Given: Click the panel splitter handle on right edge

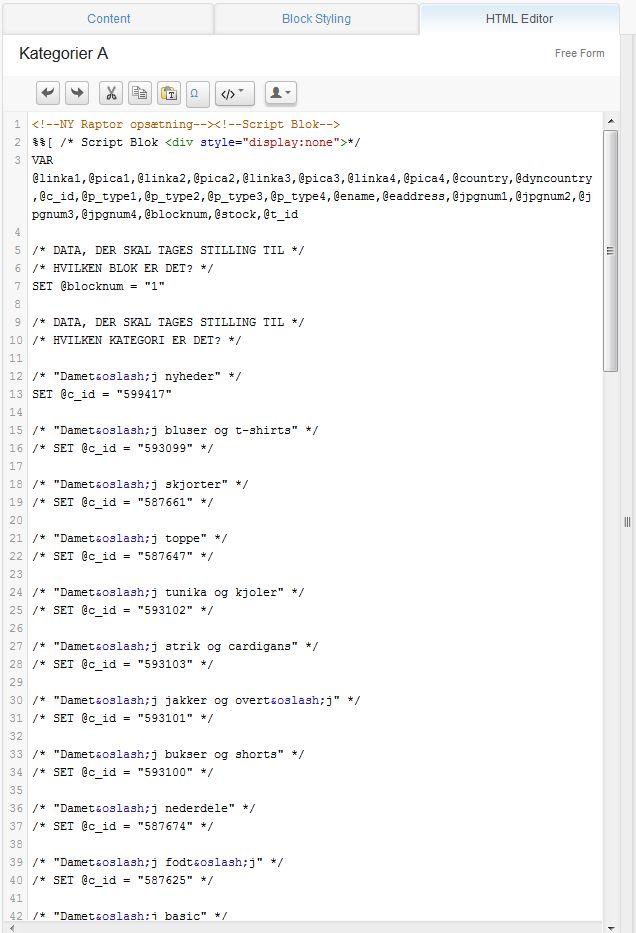Looking at the screenshot, I should coord(627,522).
